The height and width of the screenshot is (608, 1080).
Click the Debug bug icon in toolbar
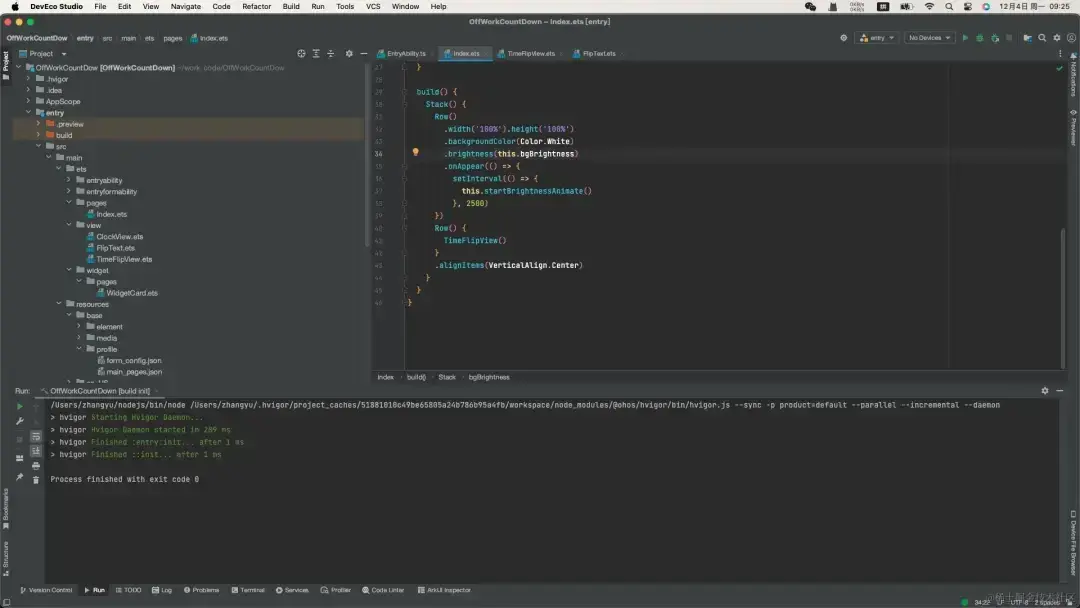(x=979, y=38)
